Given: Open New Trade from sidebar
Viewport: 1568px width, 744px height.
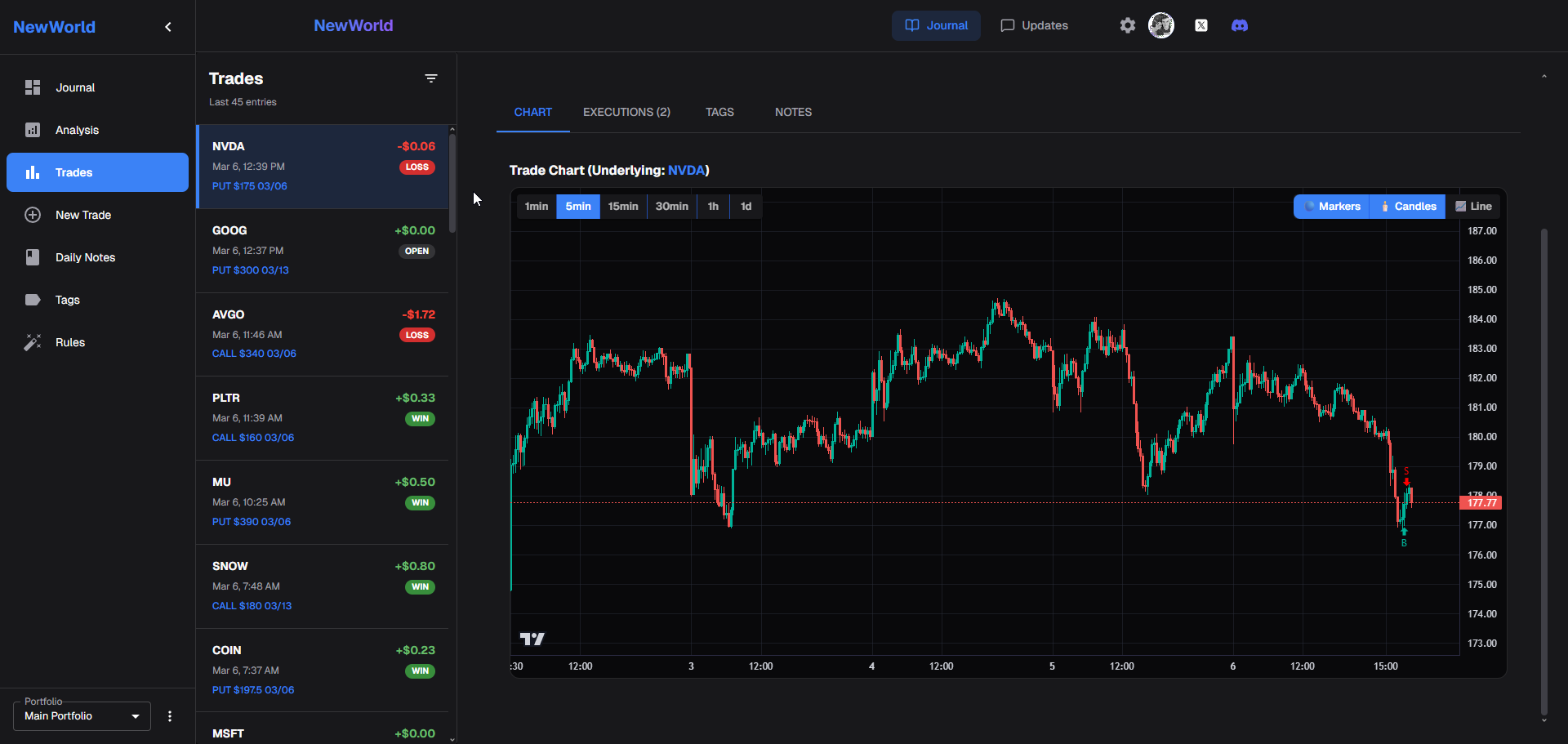Looking at the screenshot, I should coord(83,215).
